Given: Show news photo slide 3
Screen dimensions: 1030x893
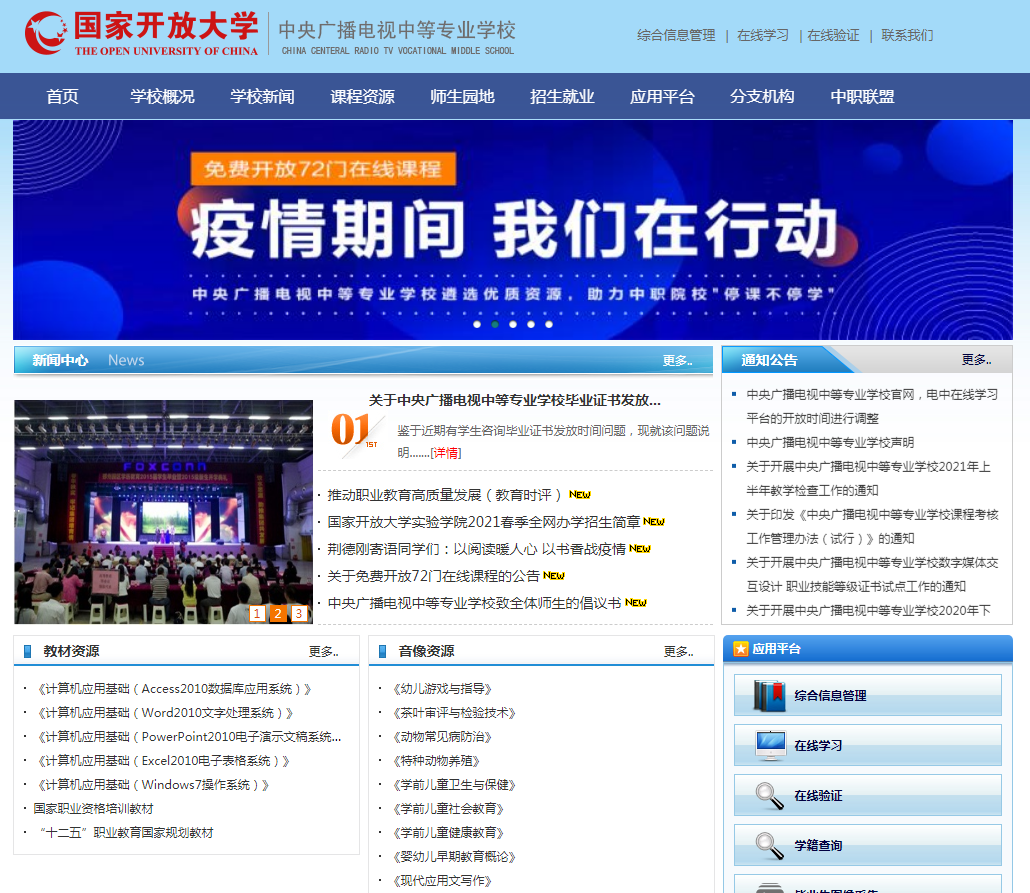Looking at the screenshot, I should (299, 613).
